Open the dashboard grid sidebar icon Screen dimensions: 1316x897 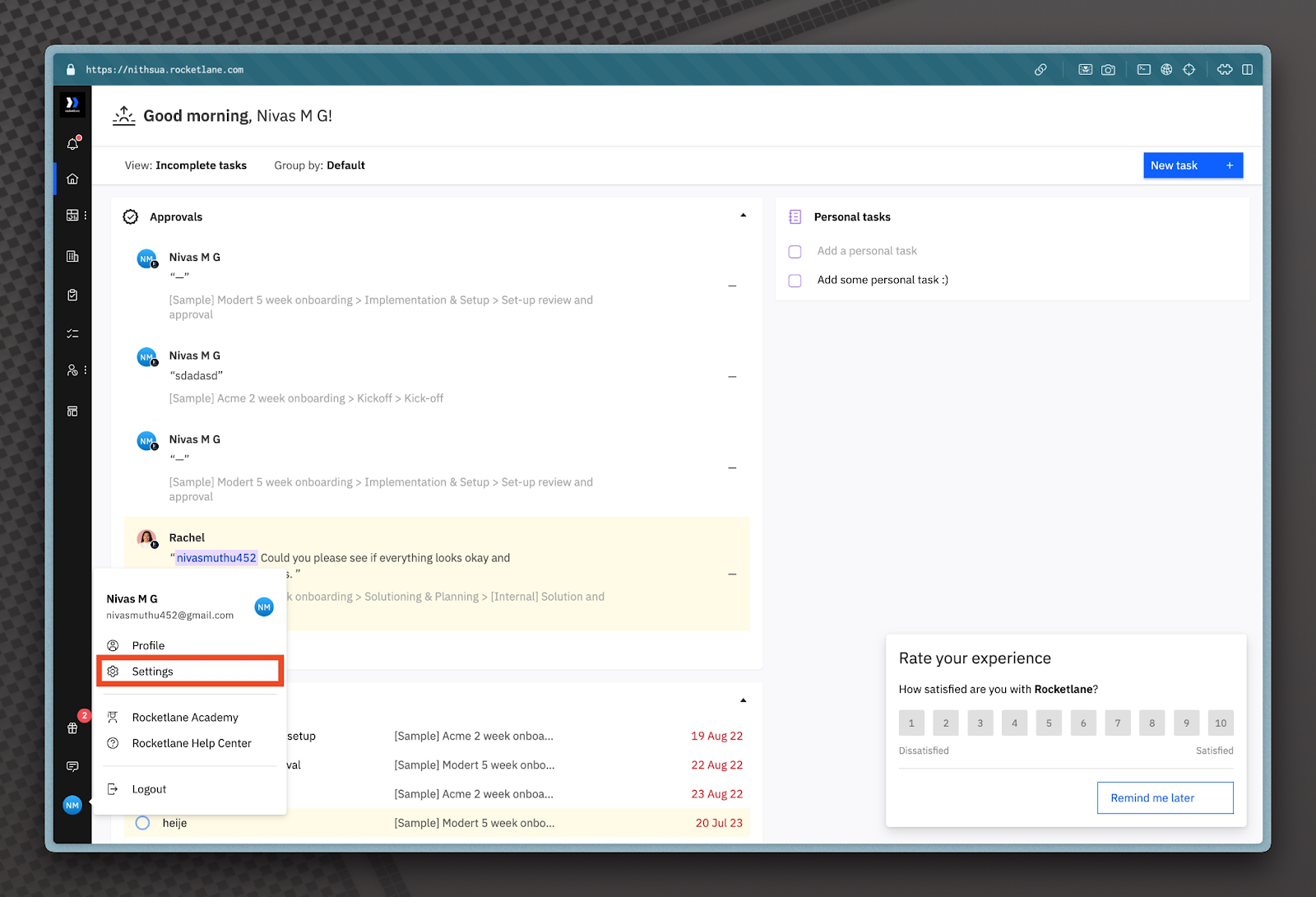click(x=72, y=216)
